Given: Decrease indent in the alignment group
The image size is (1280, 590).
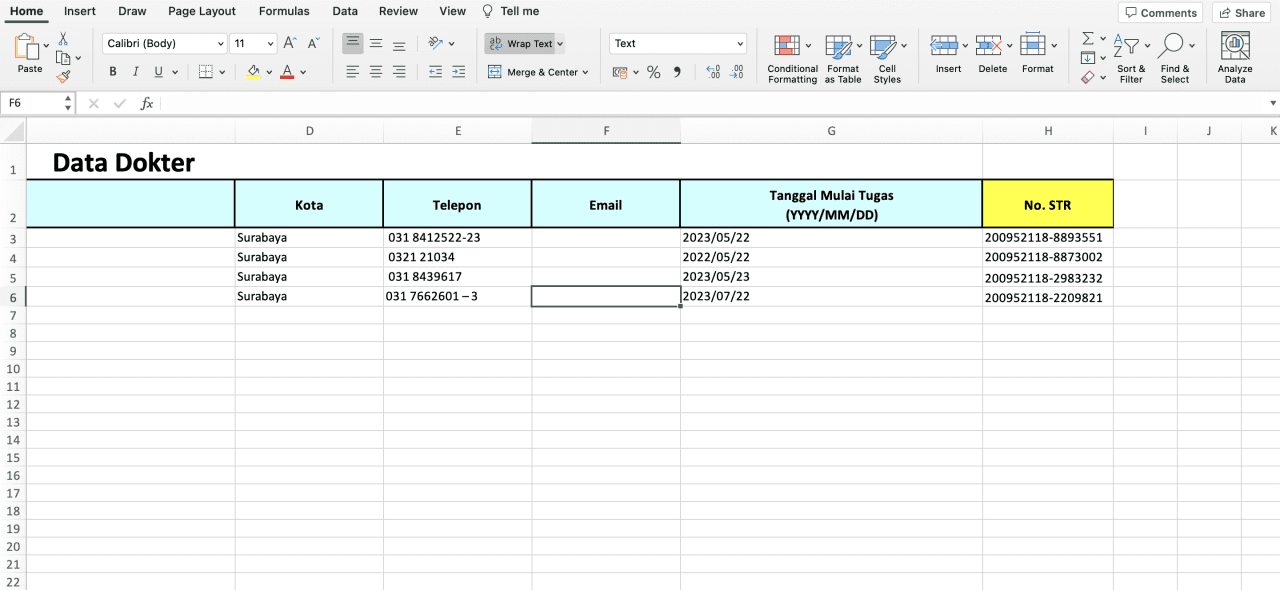Looking at the screenshot, I should click(435, 72).
